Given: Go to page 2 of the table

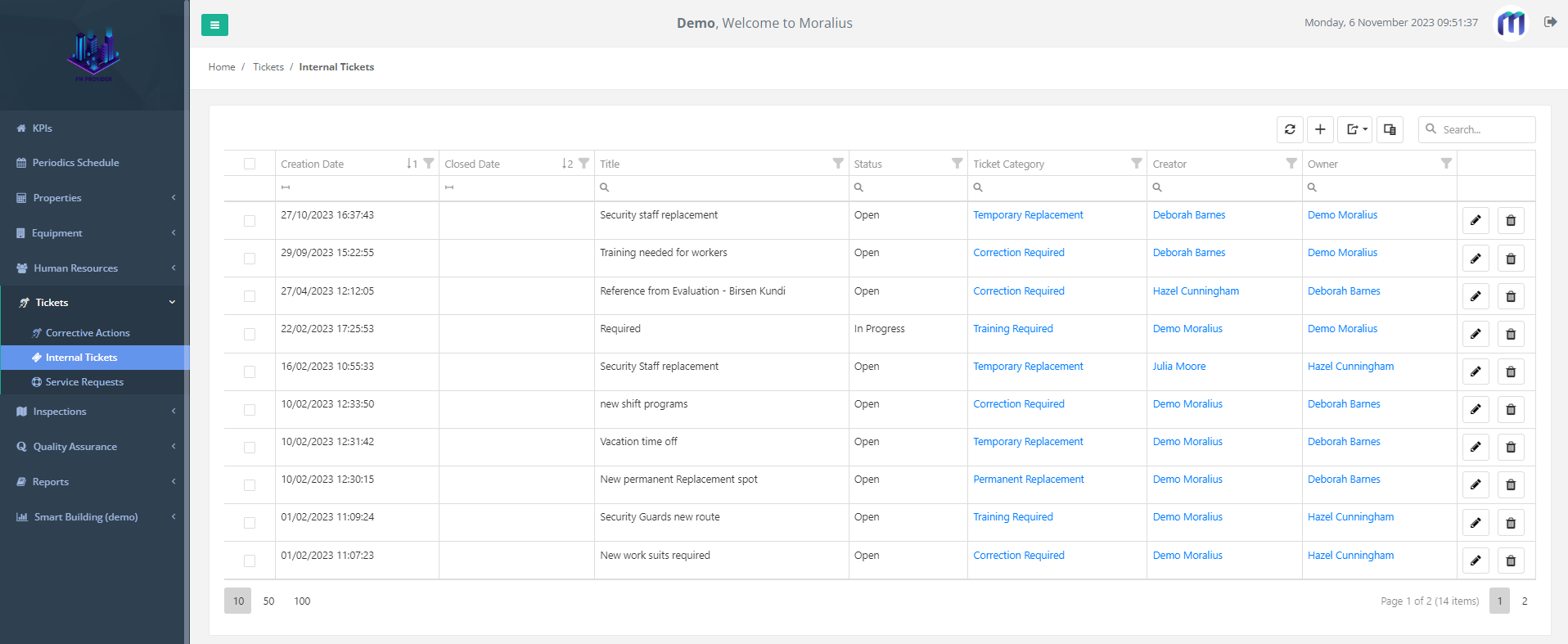Looking at the screenshot, I should 1524,601.
